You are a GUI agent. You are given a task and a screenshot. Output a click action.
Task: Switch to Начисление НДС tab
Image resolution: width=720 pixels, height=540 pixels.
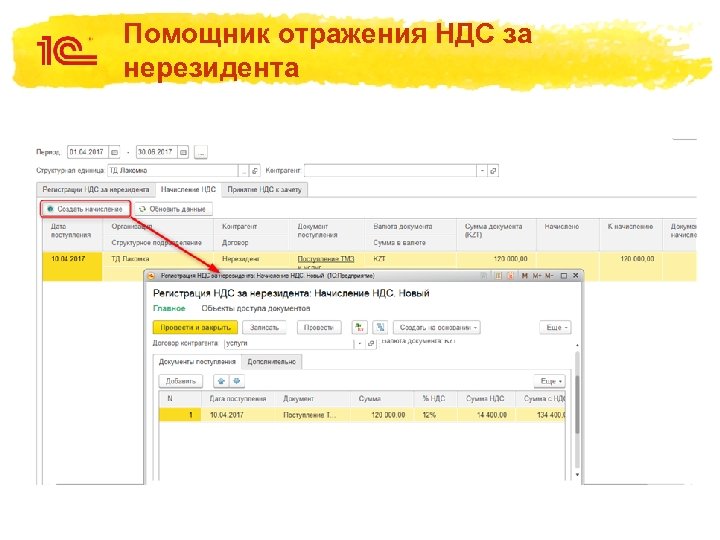[x=188, y=190]
